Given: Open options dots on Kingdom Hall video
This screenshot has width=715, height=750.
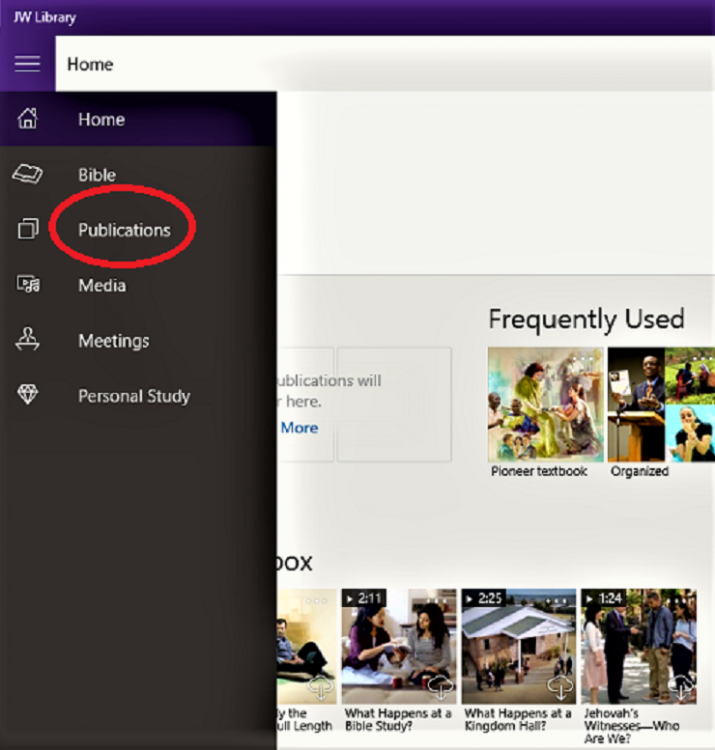Looking at the screenshot, I should click(558, 601).
